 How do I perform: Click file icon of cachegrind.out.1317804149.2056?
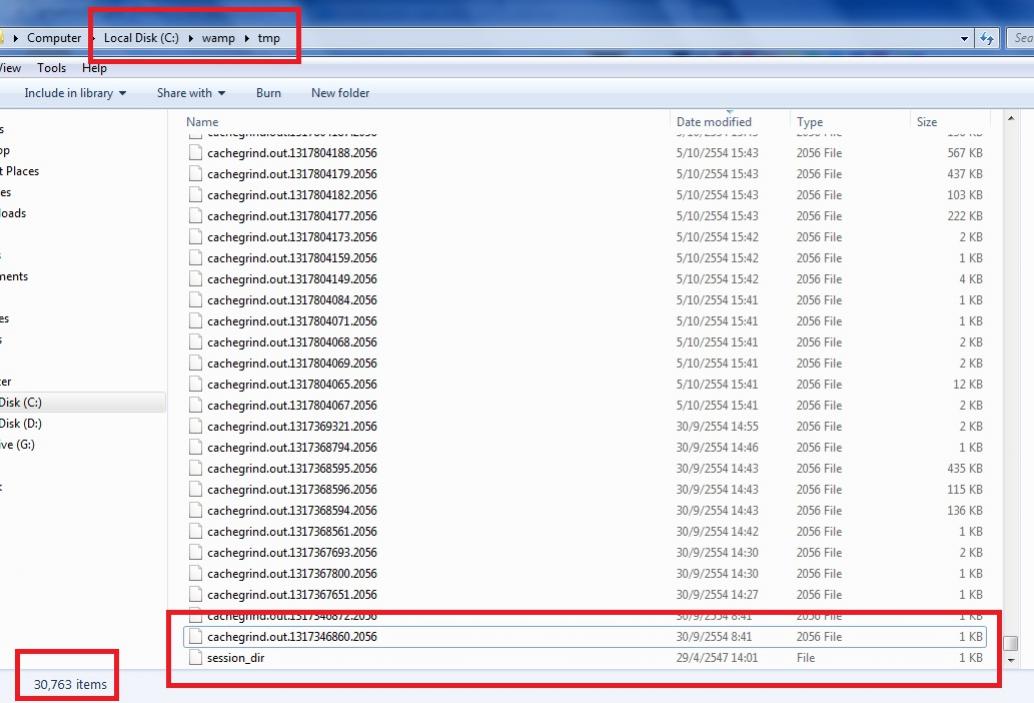195,279
